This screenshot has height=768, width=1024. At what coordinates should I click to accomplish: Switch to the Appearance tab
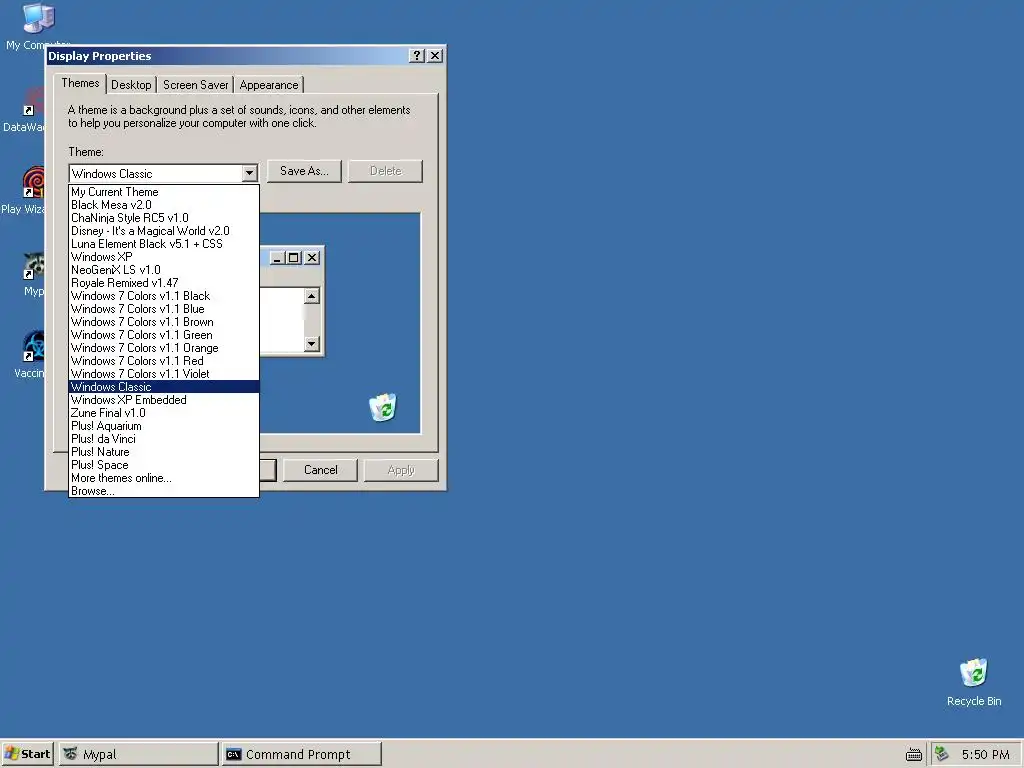click(268, 85)
